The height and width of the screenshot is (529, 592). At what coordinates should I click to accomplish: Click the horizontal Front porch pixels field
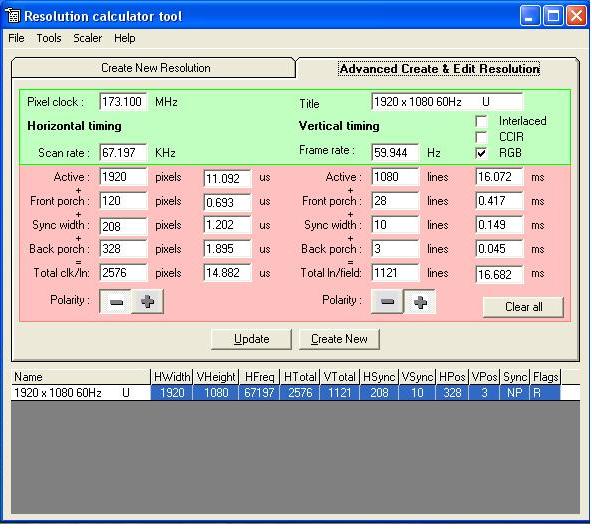coord(123,201)
